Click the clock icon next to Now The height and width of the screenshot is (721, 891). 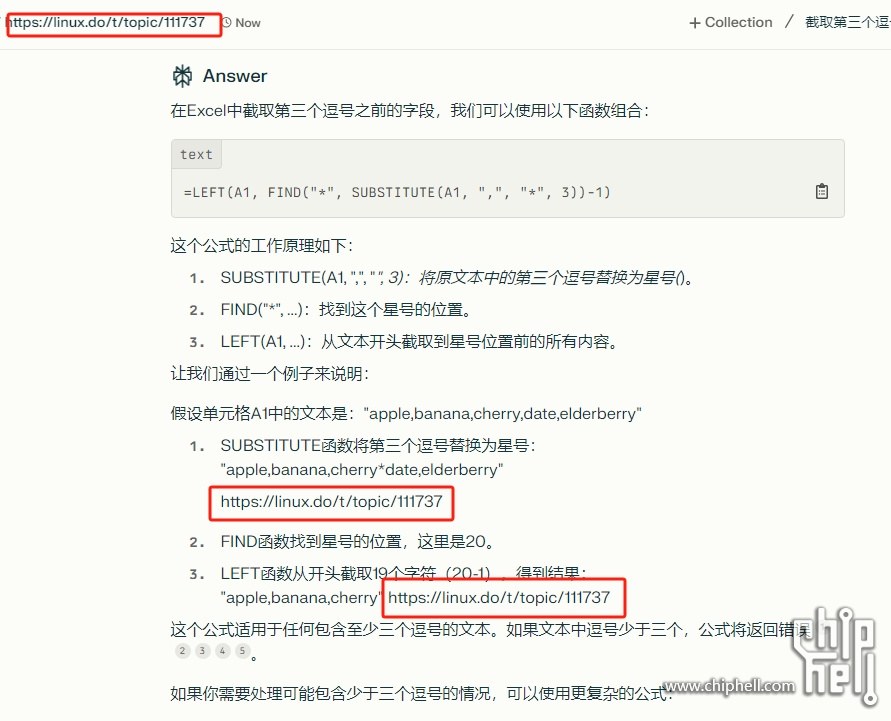point(227,23)
